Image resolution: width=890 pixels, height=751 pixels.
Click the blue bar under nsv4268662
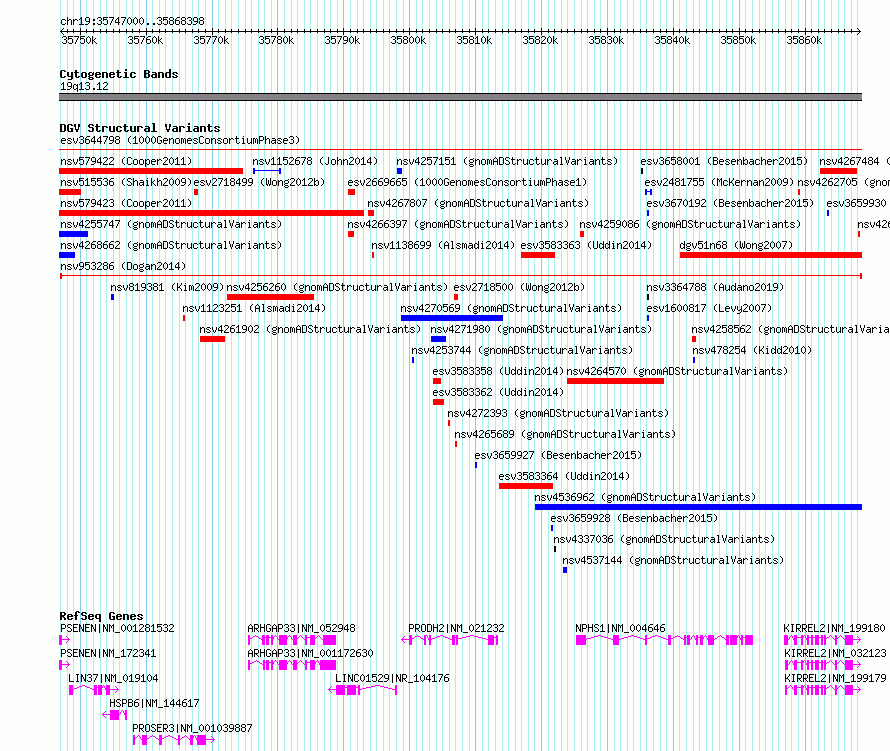tap(67, 255)
